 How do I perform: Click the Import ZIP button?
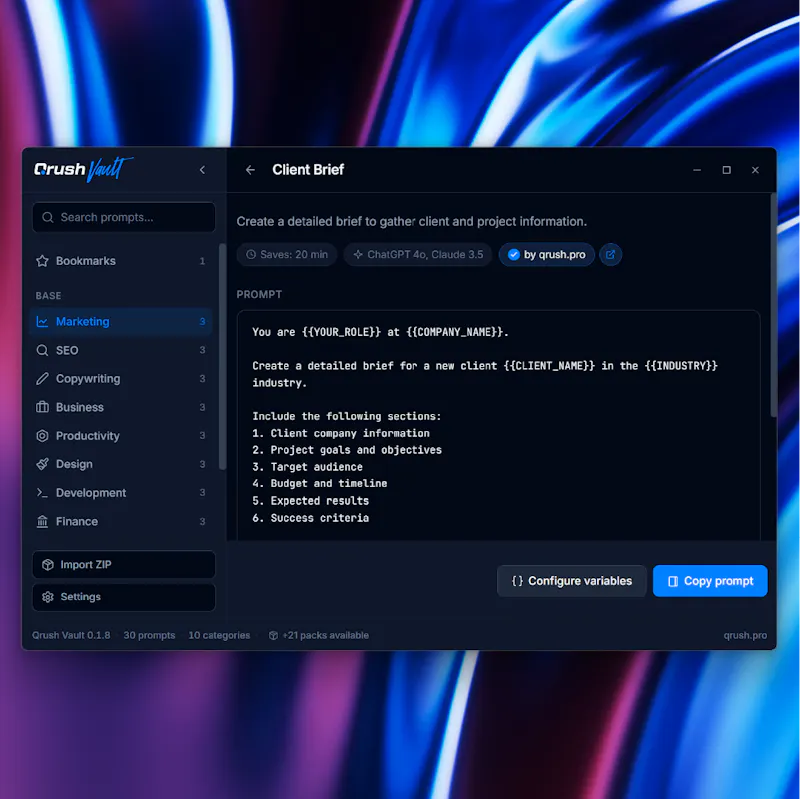click(124, 564)
